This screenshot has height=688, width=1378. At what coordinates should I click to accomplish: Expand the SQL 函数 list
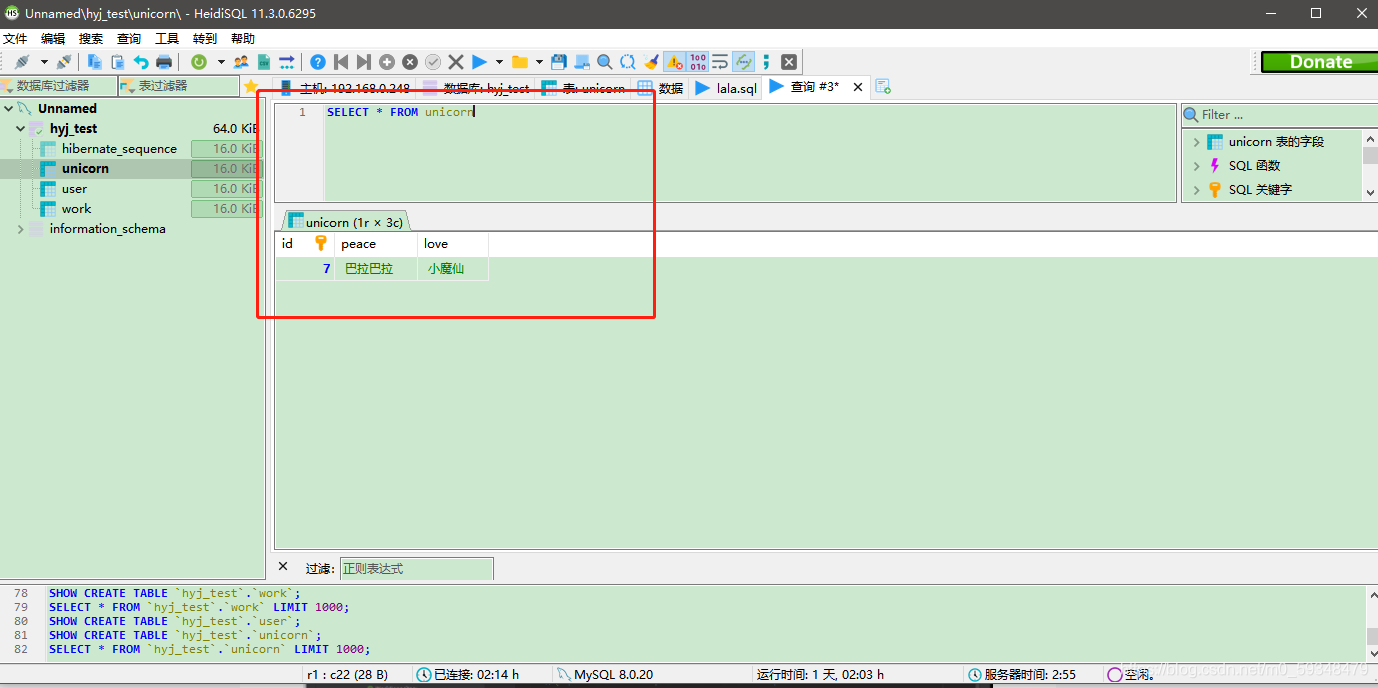pyautogui.click(x=1199, y=165)
